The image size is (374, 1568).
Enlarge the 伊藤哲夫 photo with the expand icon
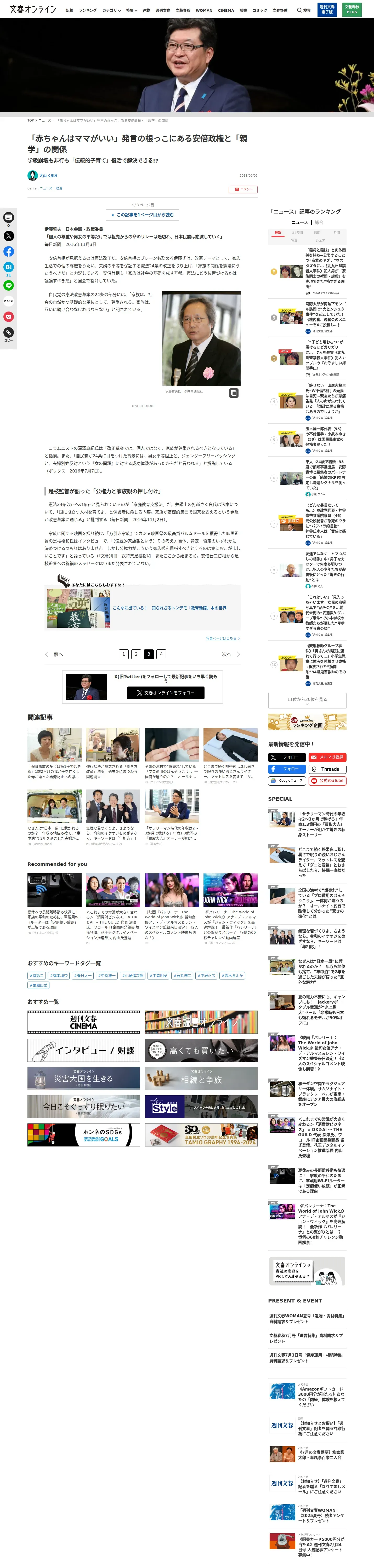(233, 393)
